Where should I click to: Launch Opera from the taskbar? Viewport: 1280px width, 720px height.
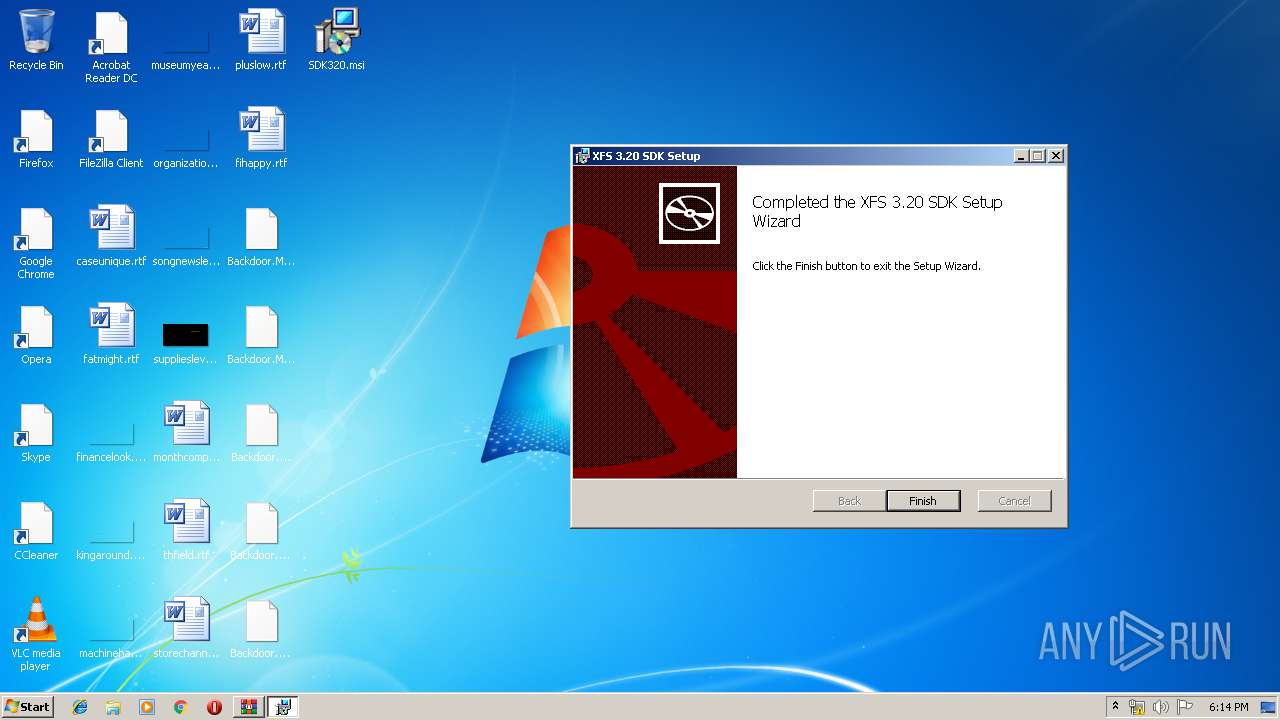214,707
